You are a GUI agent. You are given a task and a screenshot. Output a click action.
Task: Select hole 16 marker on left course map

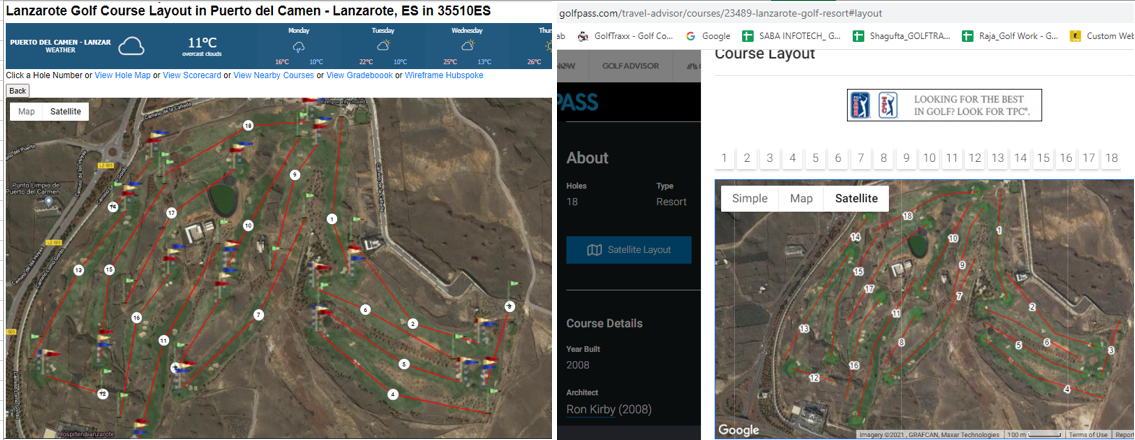(x=136, y=317)
